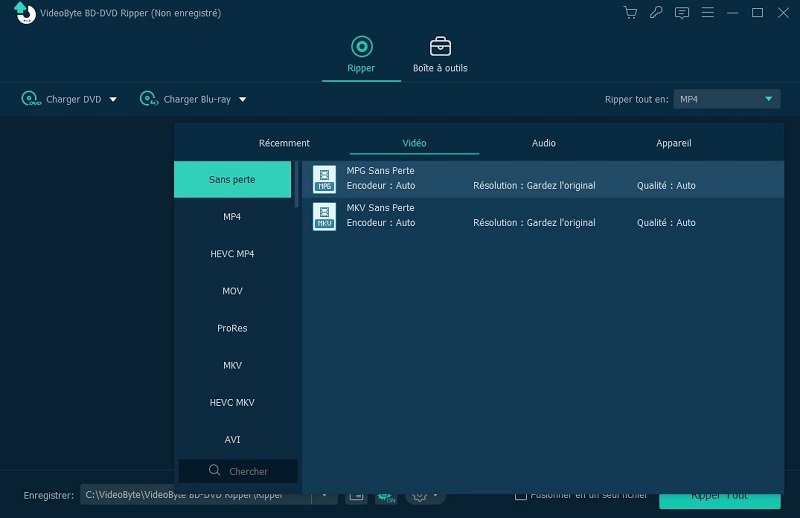Select the Ripper disc icon
This screenshot has height=518, width=800.
[362, 47]
